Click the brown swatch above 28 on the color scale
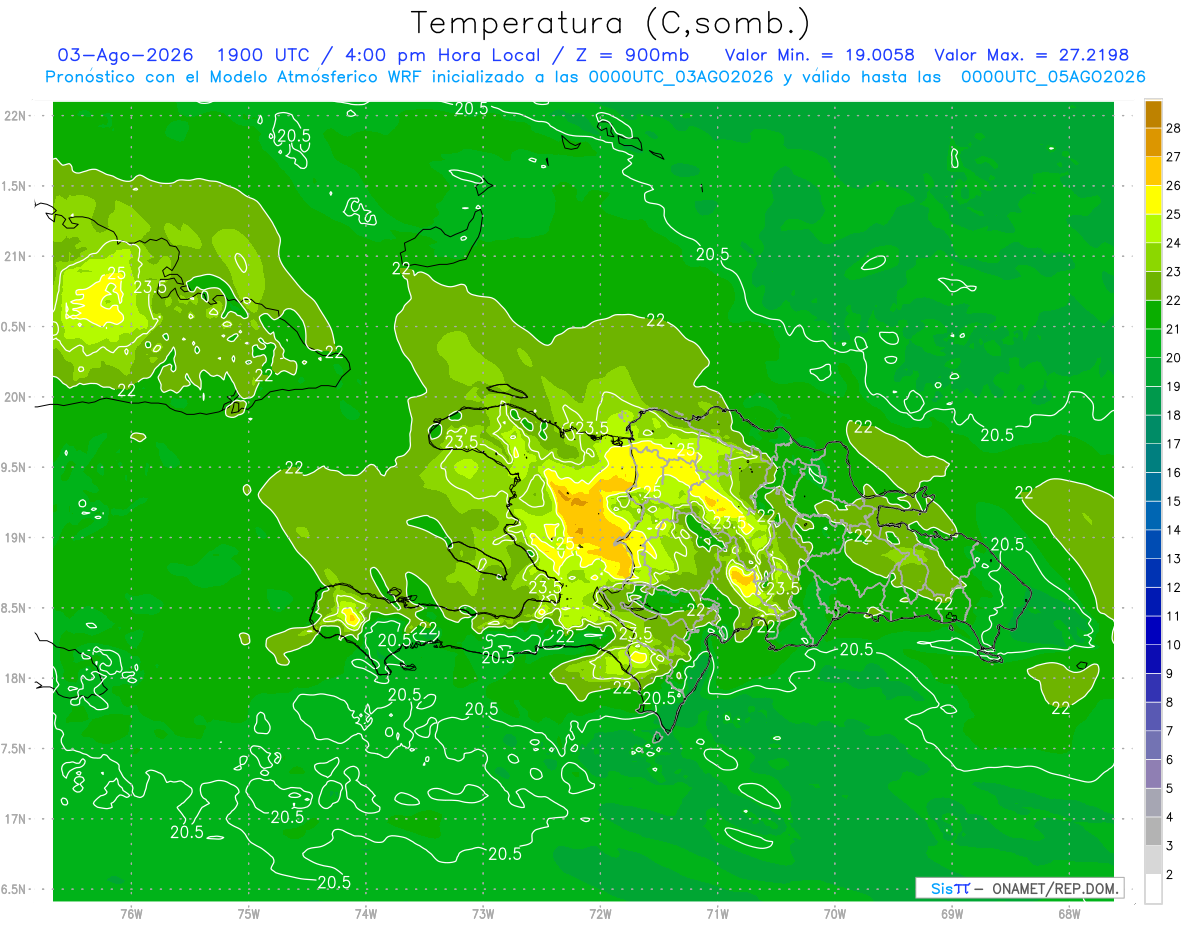The image size is (1200, 927). (x=1153, y=114)
